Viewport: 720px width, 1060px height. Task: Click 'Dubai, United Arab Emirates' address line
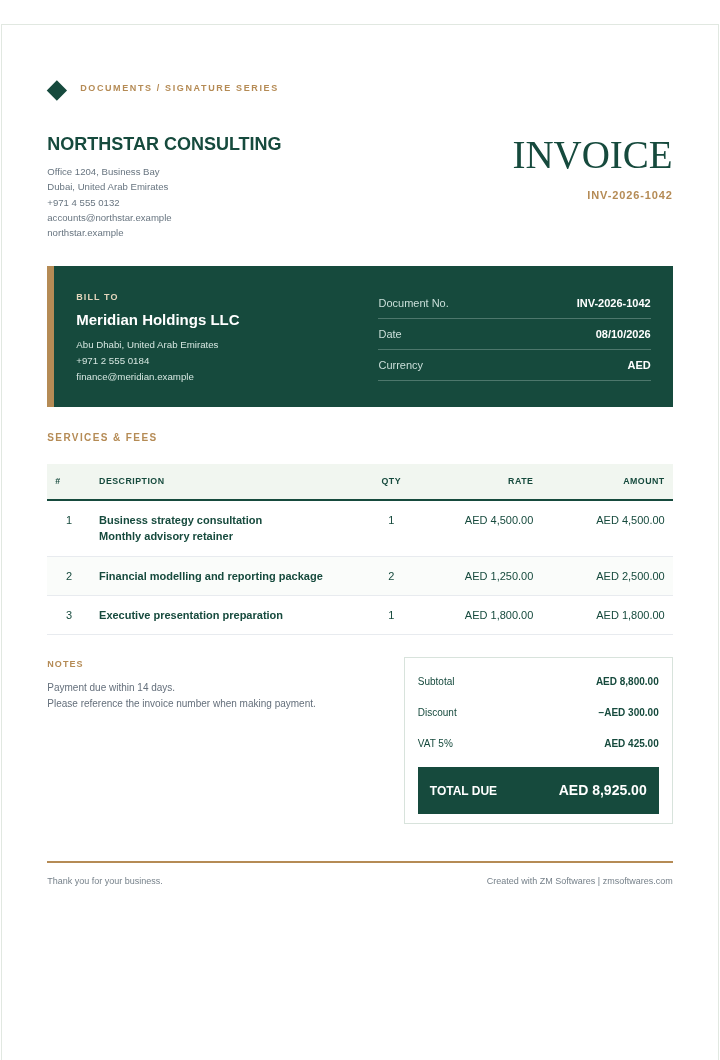point(107,187)
